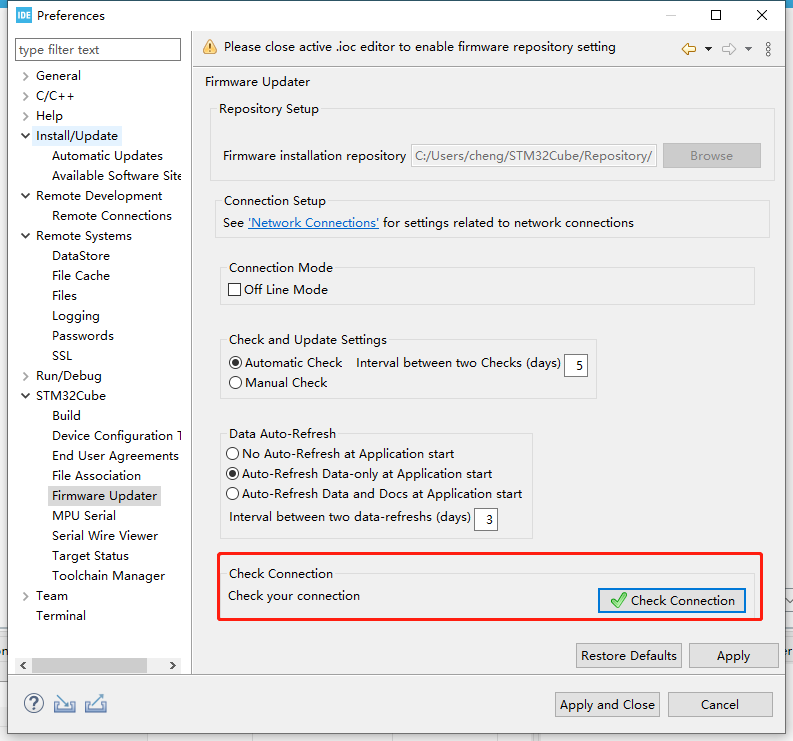Open Device Configuration Tool page
Viewport: 793px width, 741px height.
[117, 436]
